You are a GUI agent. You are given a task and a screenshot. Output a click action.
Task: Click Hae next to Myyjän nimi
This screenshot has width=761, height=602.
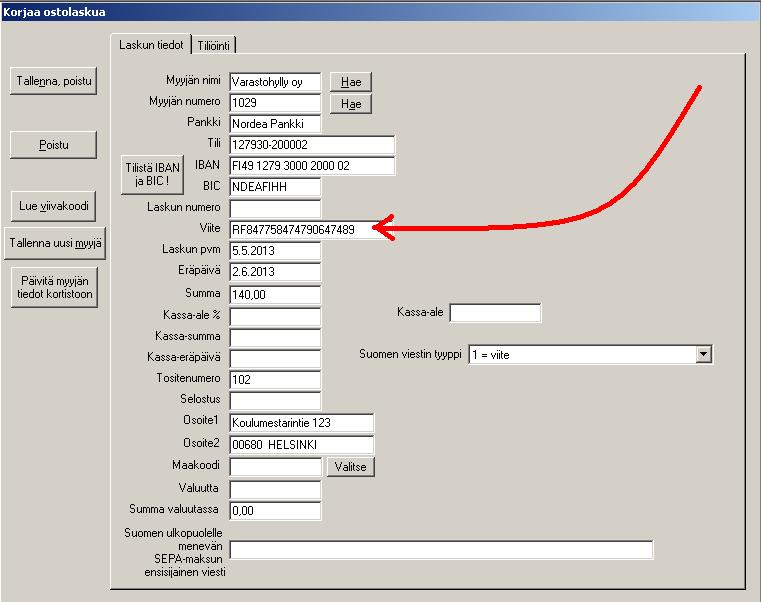tap(351, 82)
